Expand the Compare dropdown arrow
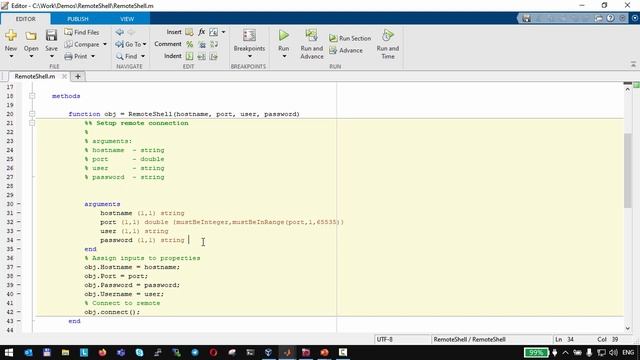The height and width of the screenshot is (360, 640). point(105,44)
